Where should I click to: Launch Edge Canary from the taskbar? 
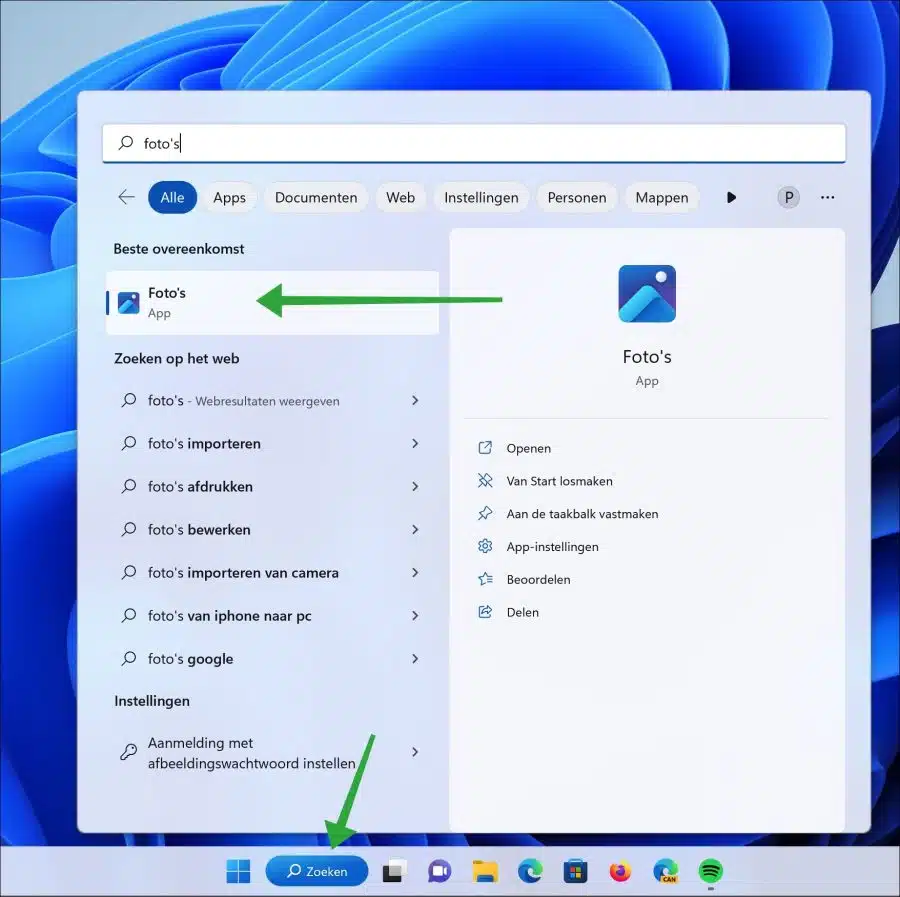(665, 871)
